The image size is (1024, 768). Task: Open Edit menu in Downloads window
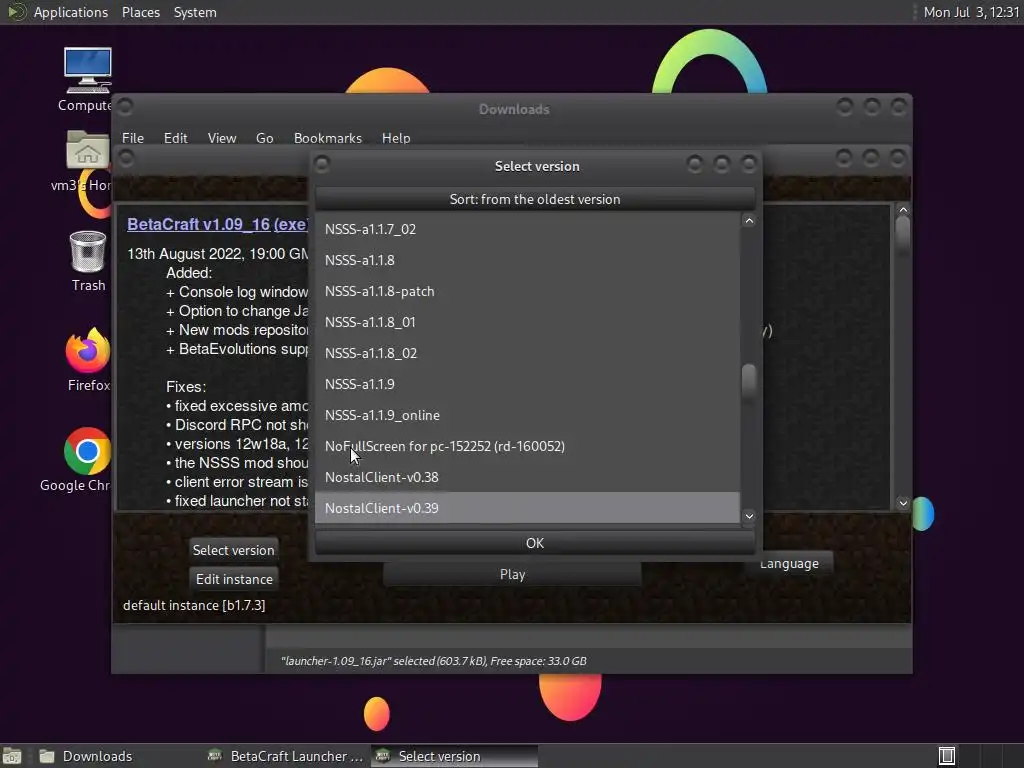(x=175, y=138)
